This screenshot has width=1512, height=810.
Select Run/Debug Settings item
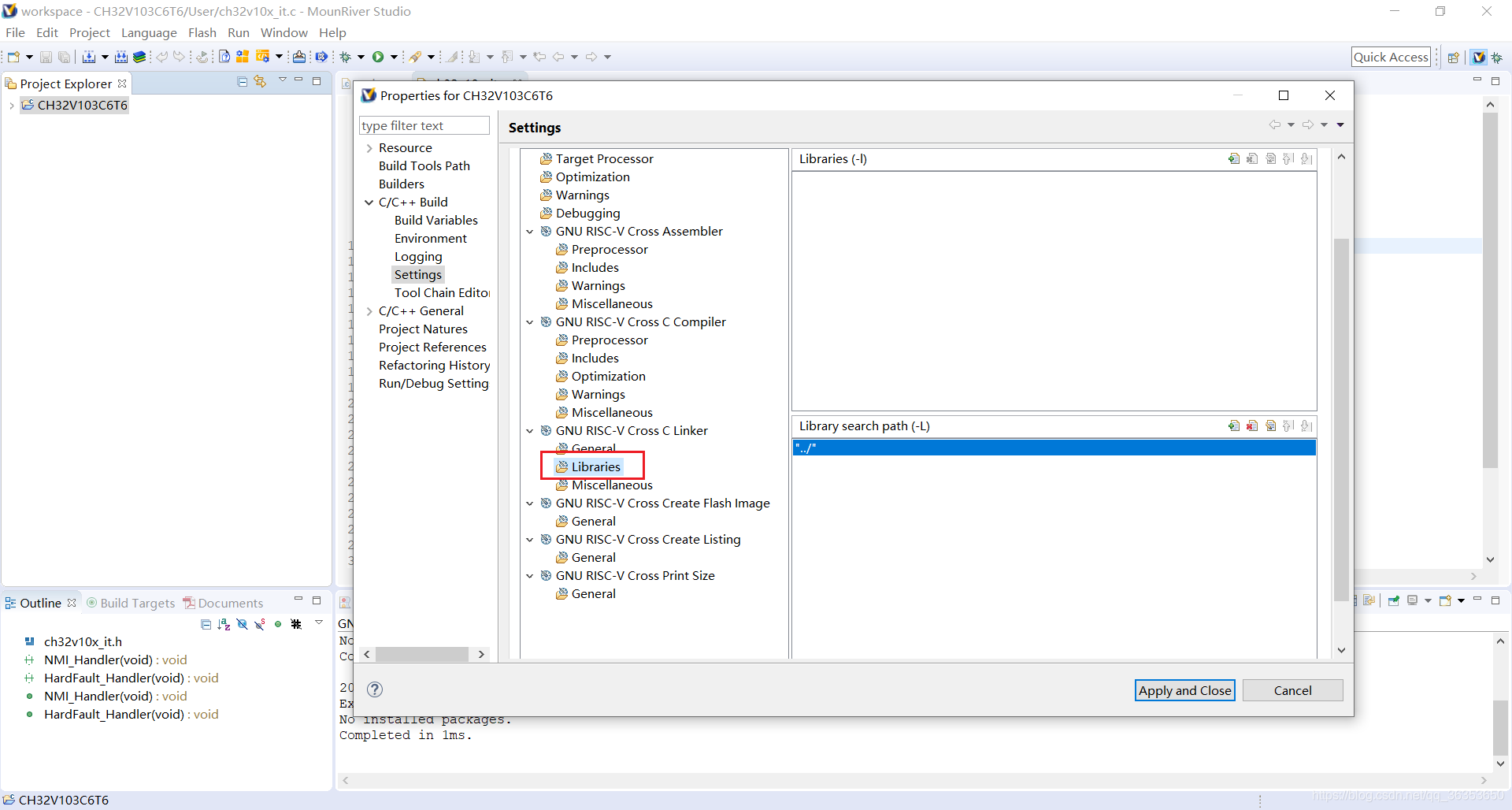[x=433, y=383]
